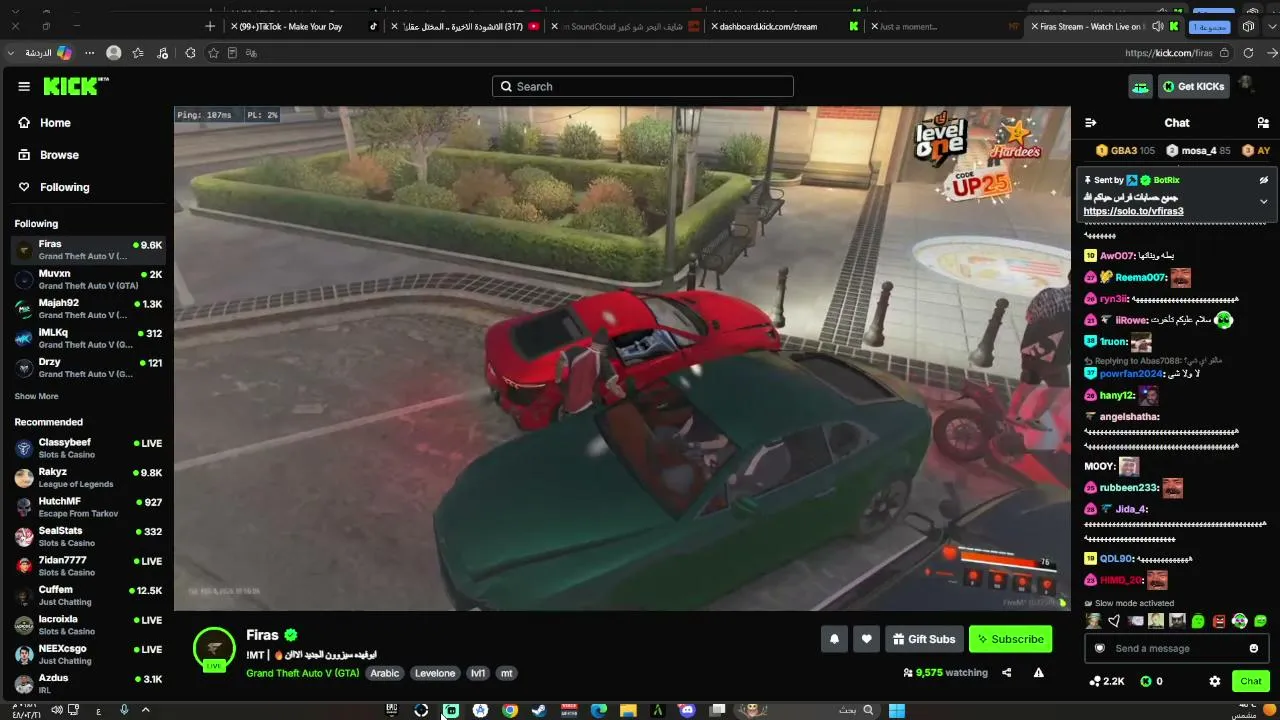Switch to dashboard.kick.com/stream tab
This screenshot has height=720, width=1280.
tap(784, 26)
